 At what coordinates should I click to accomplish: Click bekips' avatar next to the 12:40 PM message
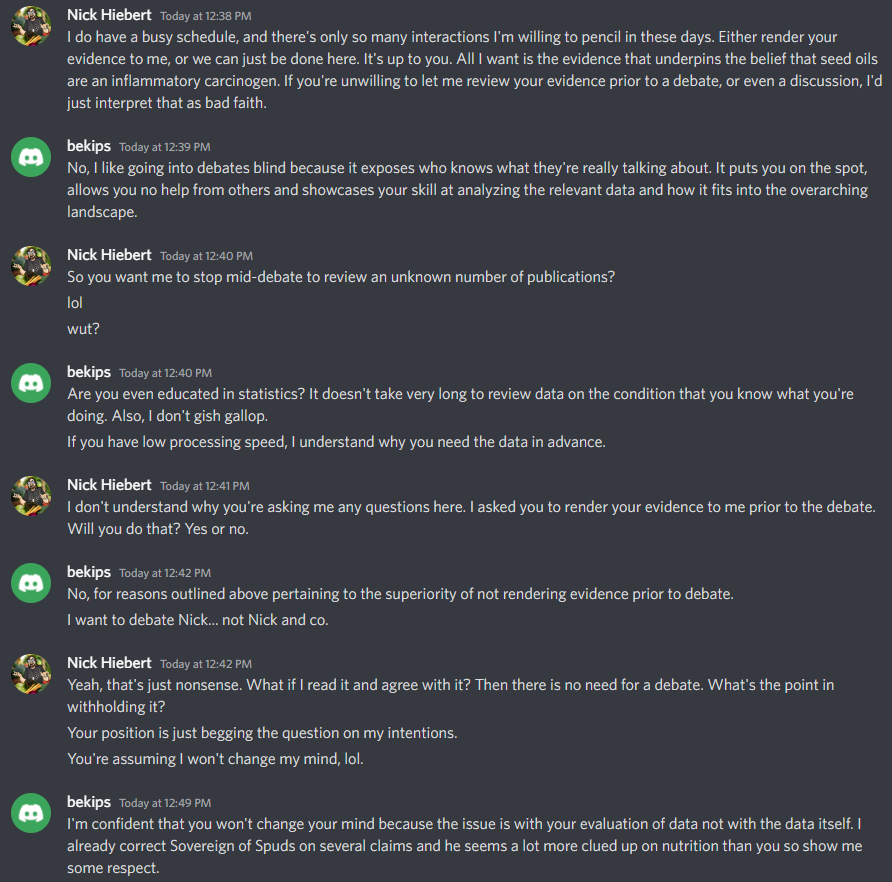(31, 385)
